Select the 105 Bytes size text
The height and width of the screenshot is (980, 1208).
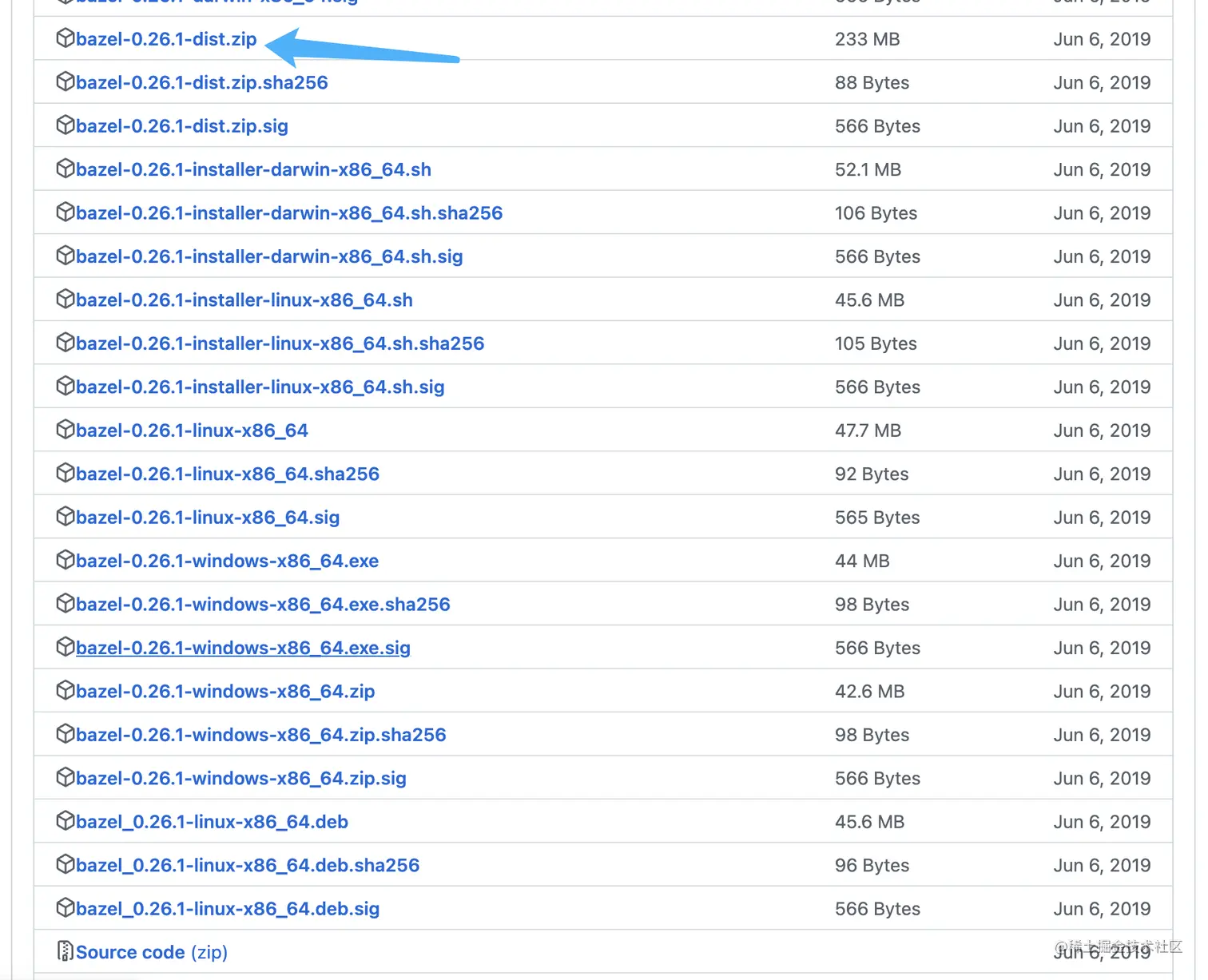click(876, 343)
